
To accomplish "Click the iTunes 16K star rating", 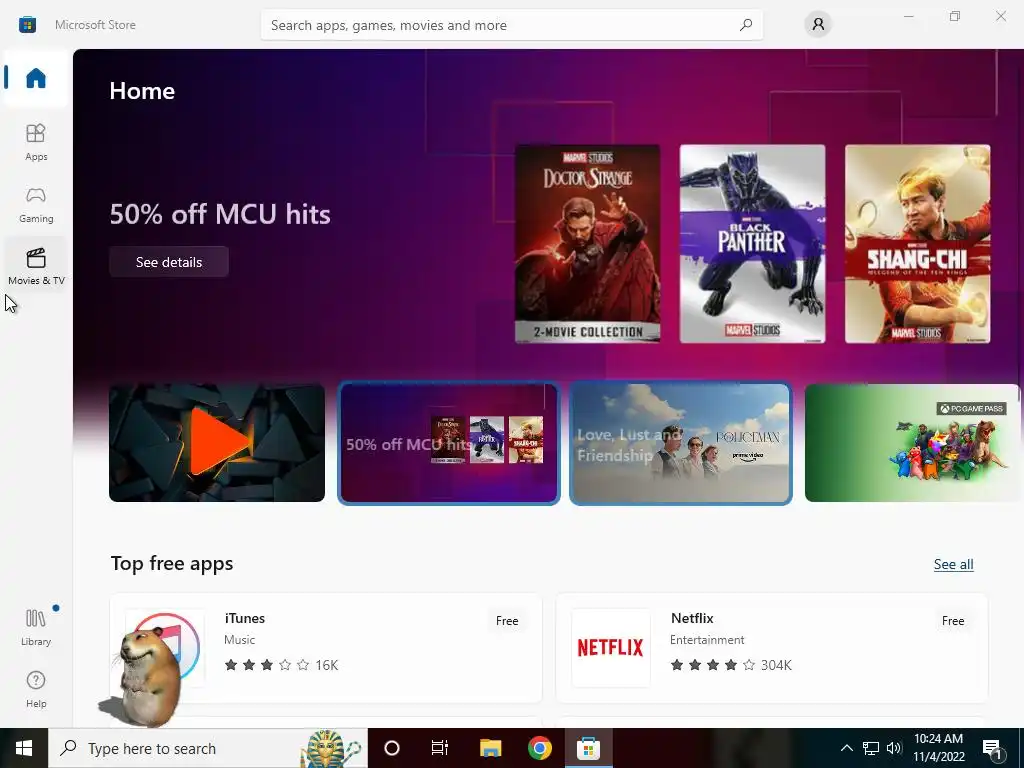I will 281,665.
